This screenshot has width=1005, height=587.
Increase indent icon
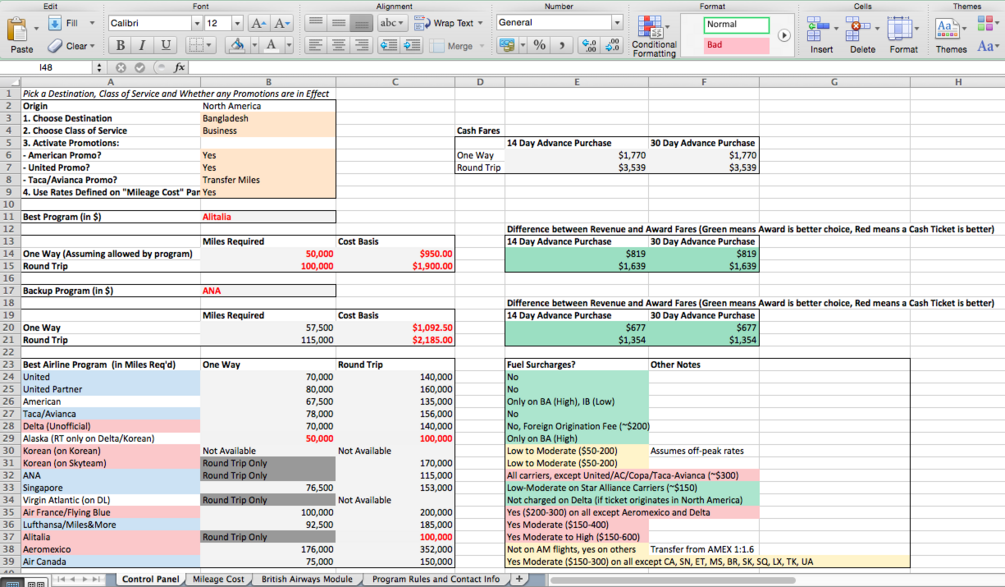[411, 45]
